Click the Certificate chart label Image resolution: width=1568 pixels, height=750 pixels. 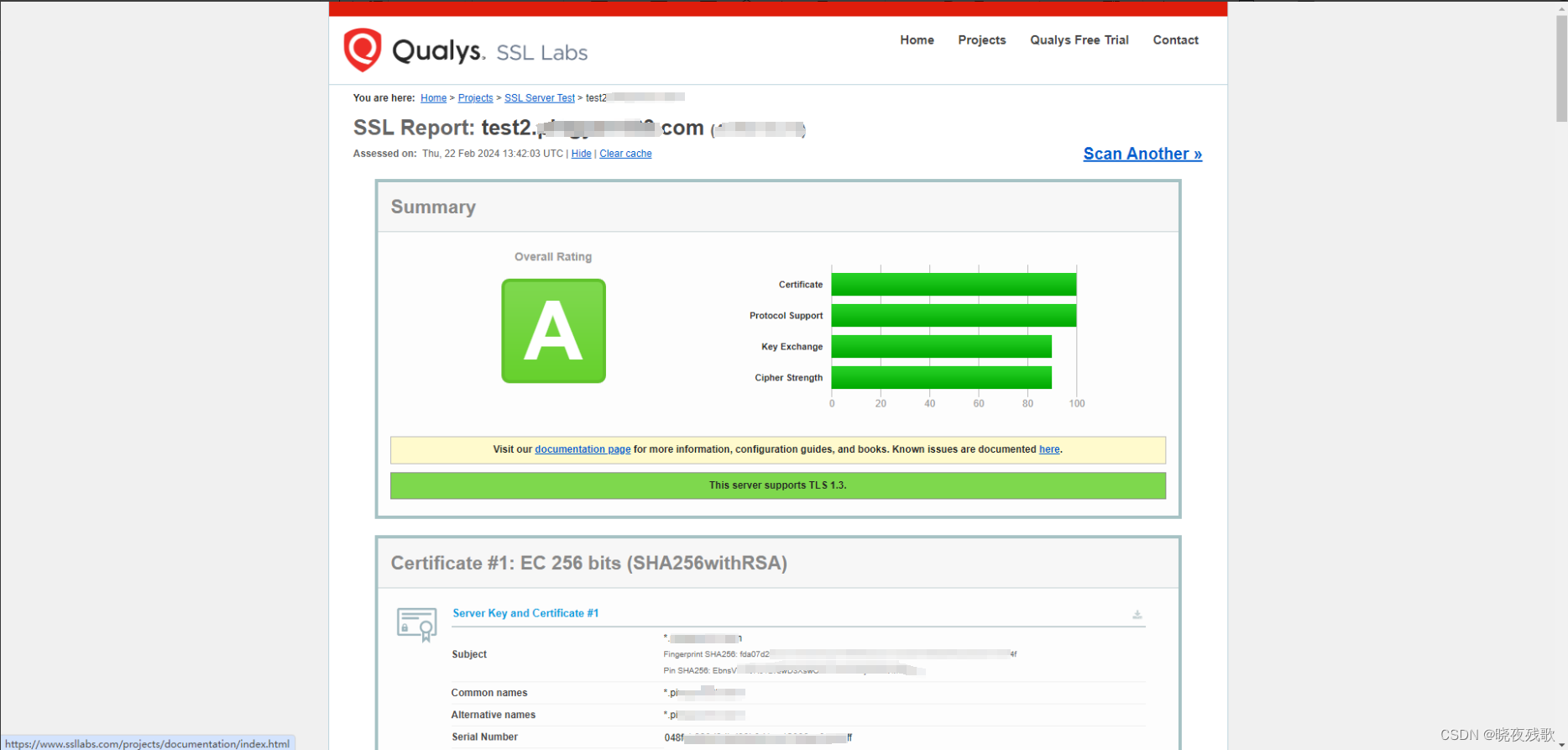801,285
